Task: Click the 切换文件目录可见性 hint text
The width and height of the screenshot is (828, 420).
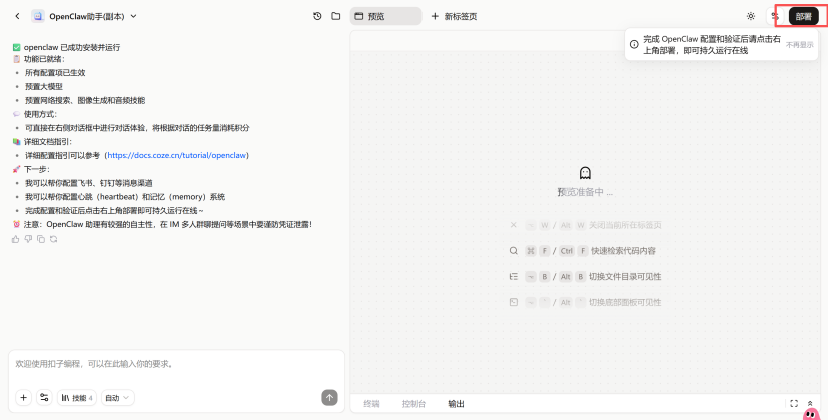Action: tap(625, 276)
